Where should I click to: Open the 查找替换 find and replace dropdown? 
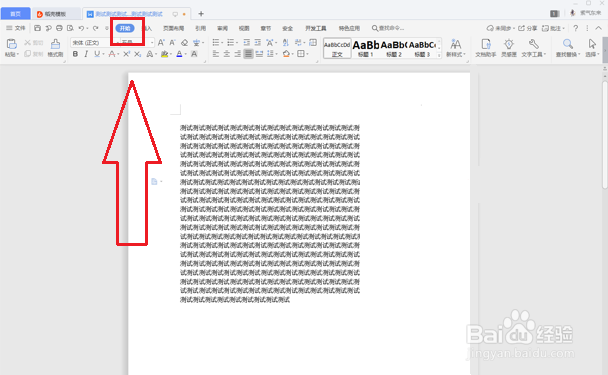(x=568, y=48)
